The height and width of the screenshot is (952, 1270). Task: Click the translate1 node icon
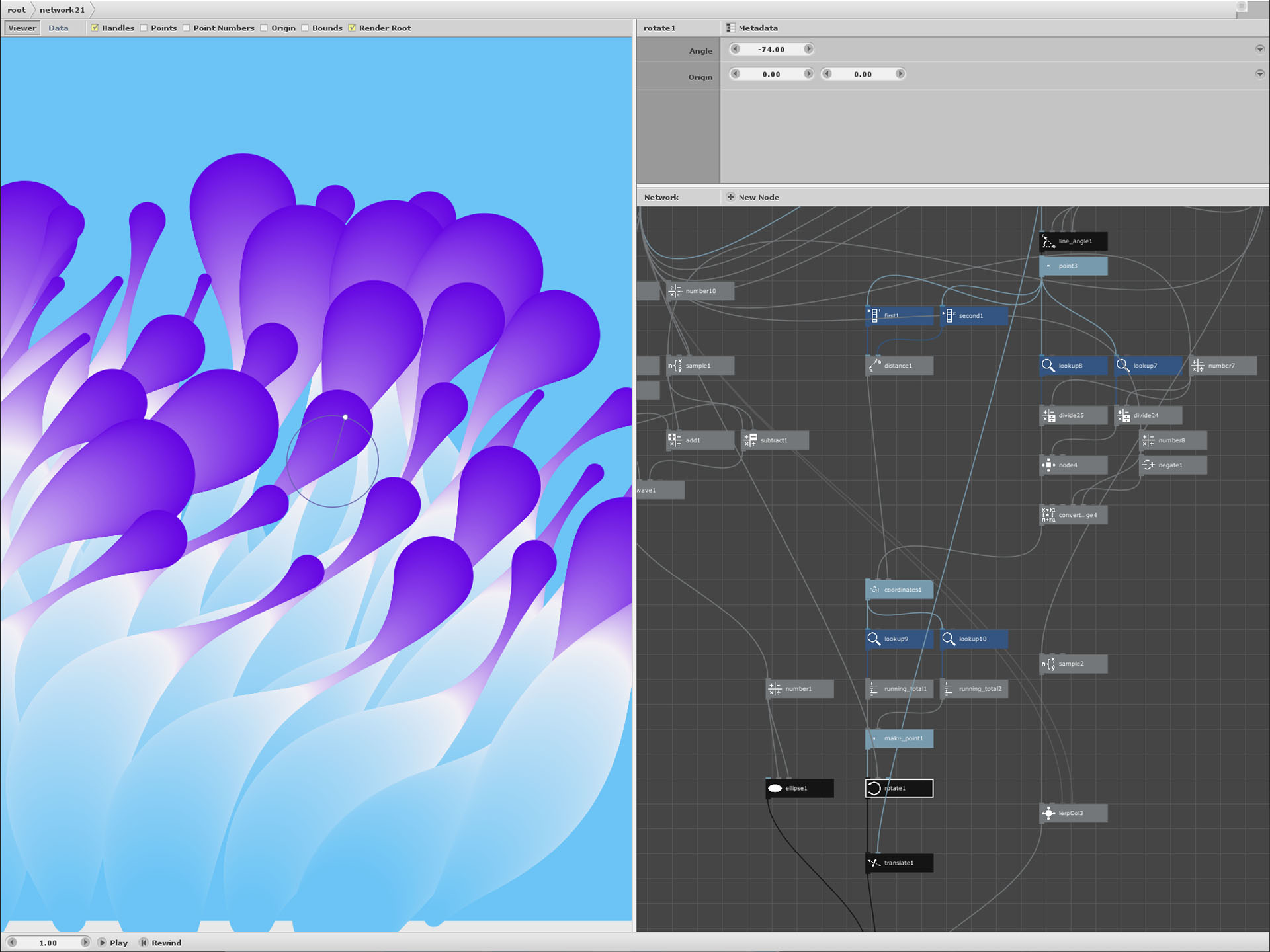(x=874, y=863)
